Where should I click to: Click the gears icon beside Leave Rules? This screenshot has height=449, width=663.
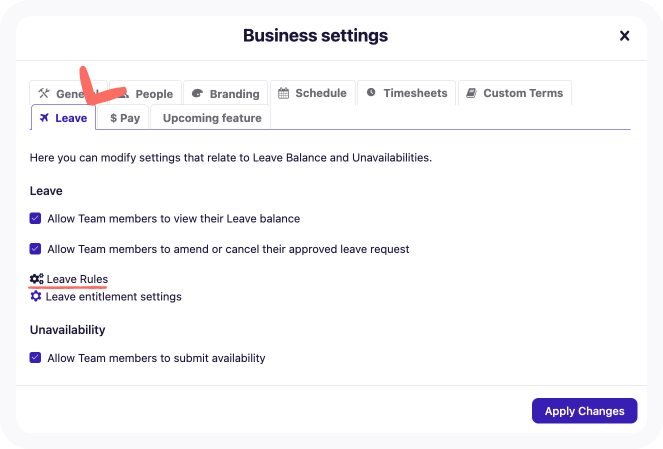[x=36, y=279]
